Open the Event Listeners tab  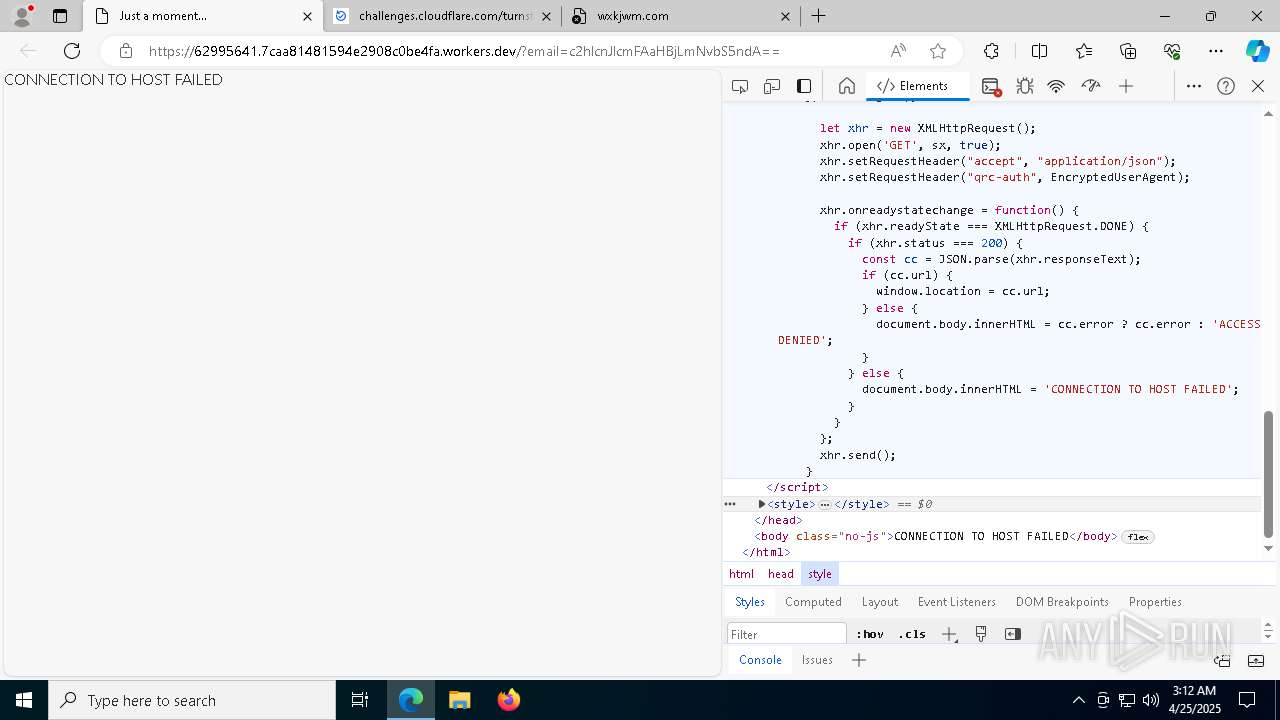tap(957, 602)
